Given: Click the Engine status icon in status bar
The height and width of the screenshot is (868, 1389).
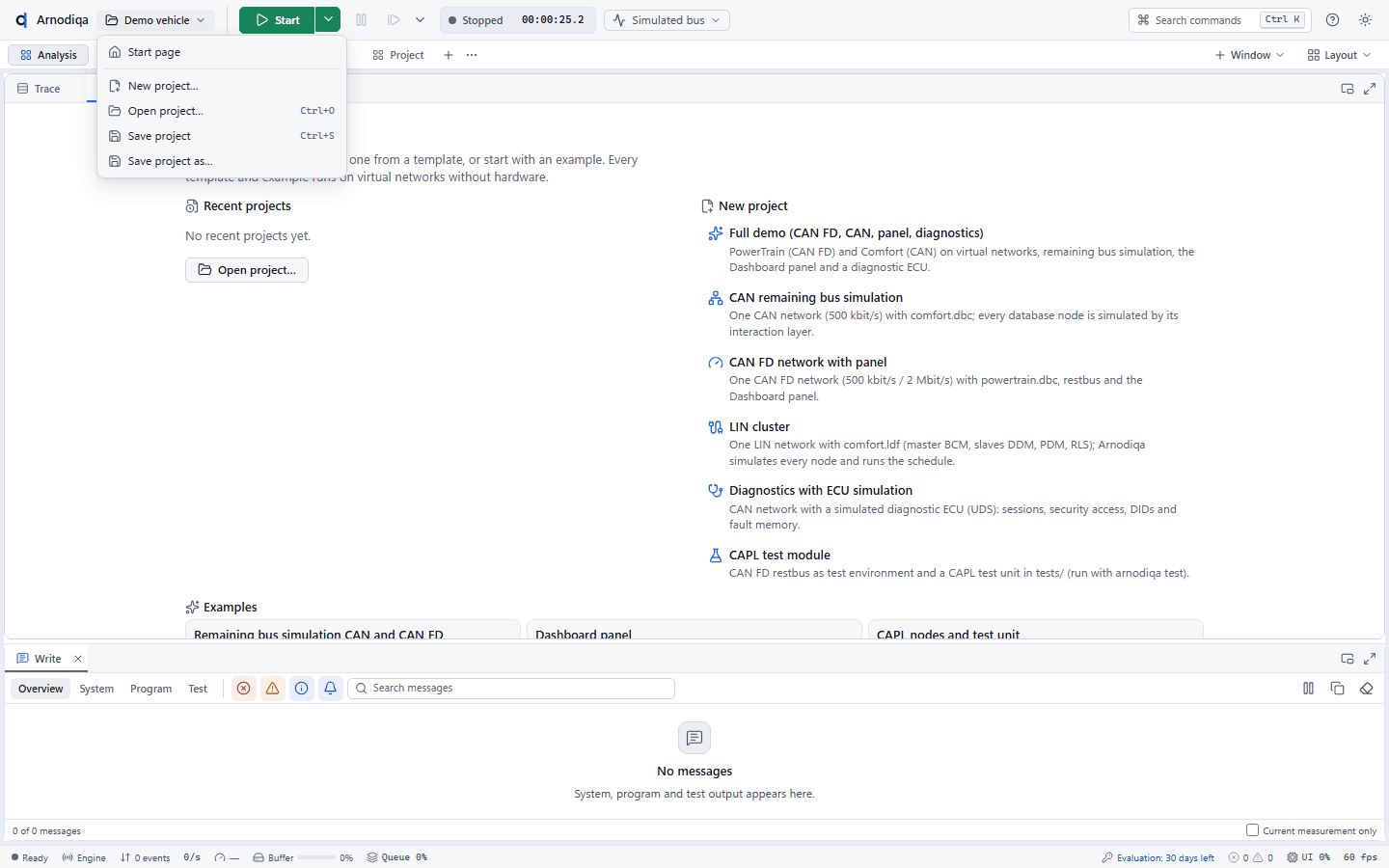Looking at the screenshot, I should 68,857.
